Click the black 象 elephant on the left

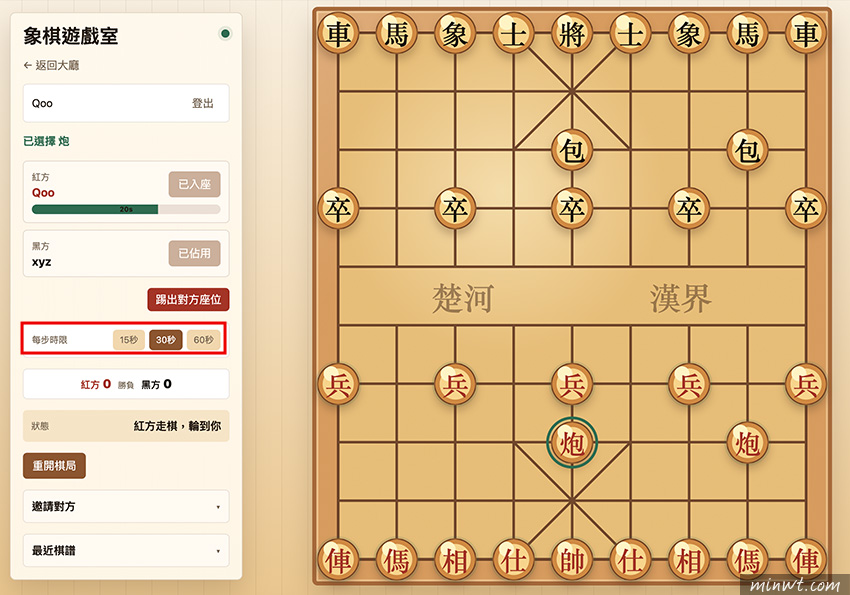point(455,34)
